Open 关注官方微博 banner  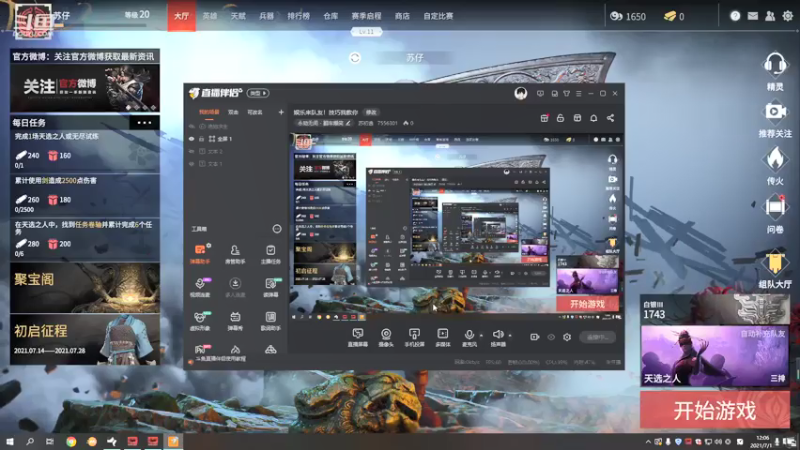85,88
